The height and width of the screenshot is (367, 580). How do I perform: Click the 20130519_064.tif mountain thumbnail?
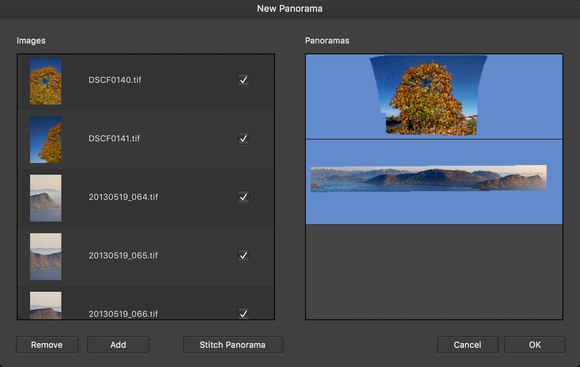45,198
